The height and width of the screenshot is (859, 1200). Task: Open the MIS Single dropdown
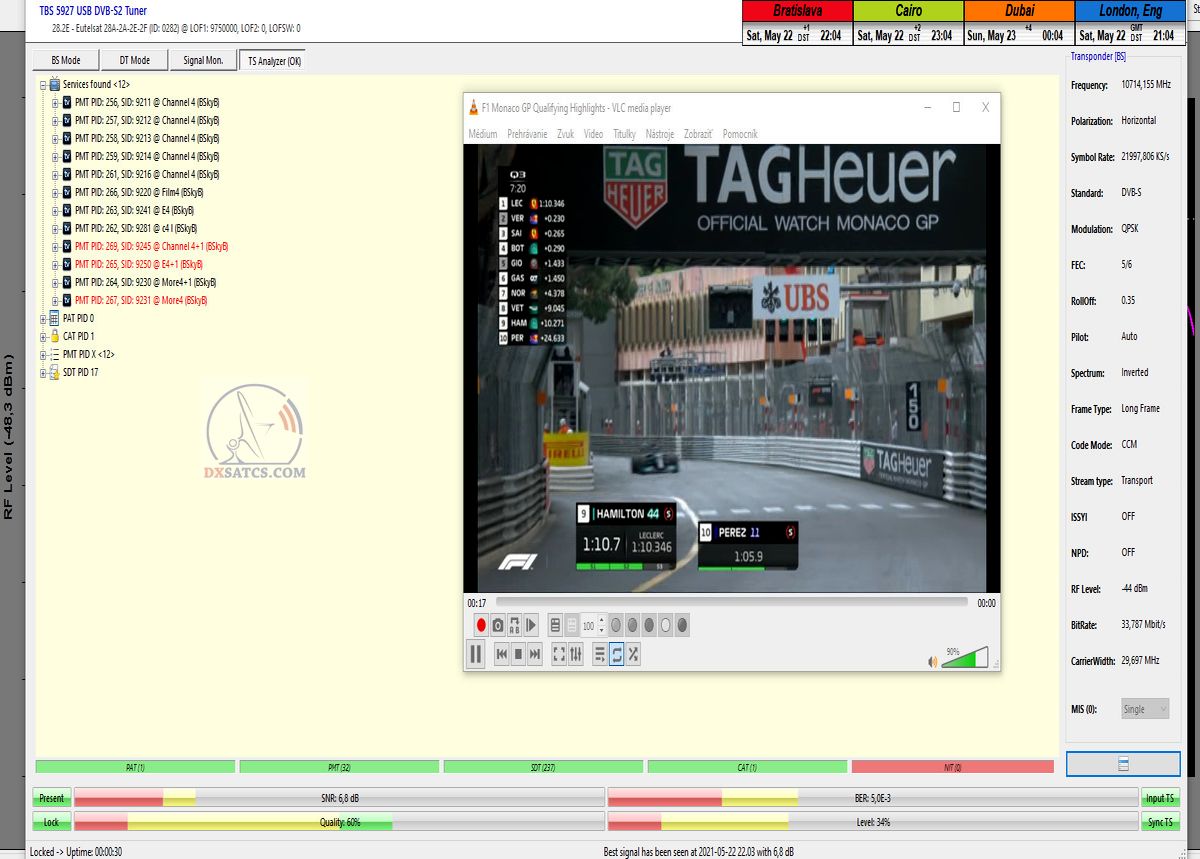1145,709
